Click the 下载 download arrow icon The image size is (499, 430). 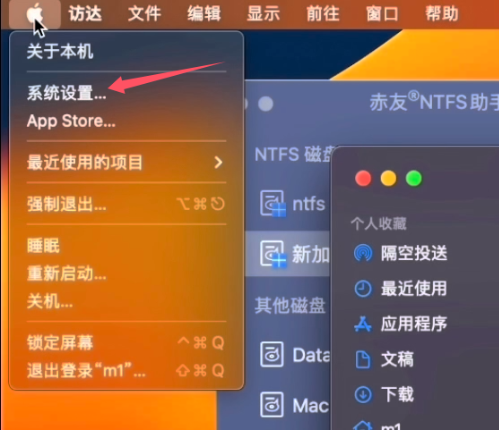click(363, 394)
